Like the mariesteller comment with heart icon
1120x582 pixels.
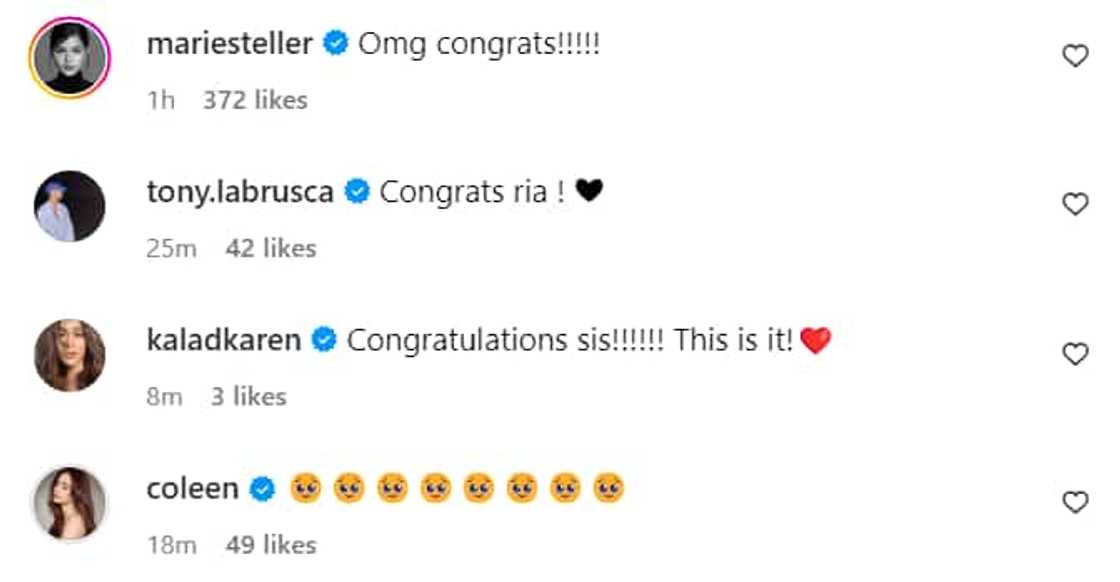pyautogui.click(x=1074, y=57)
